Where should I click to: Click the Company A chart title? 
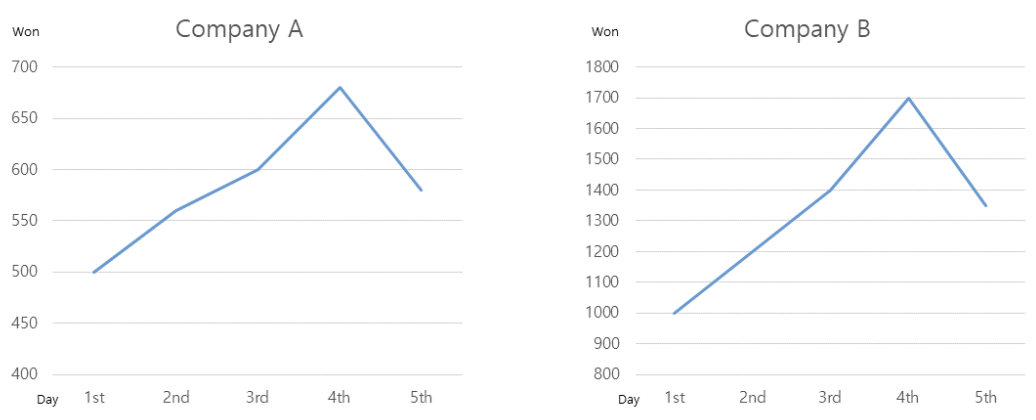[239, 29]
